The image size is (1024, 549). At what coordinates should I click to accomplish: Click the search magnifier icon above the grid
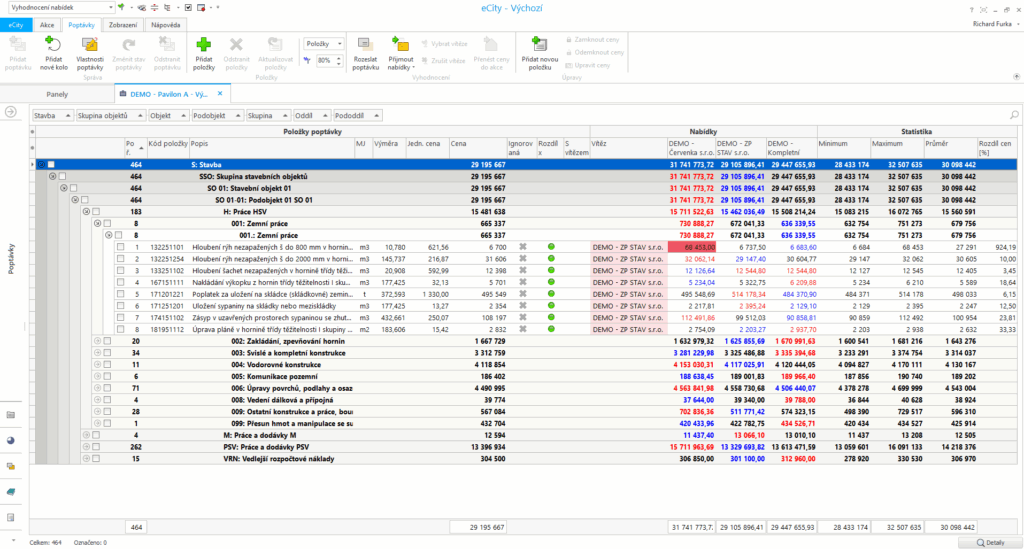pos(1014,116)
